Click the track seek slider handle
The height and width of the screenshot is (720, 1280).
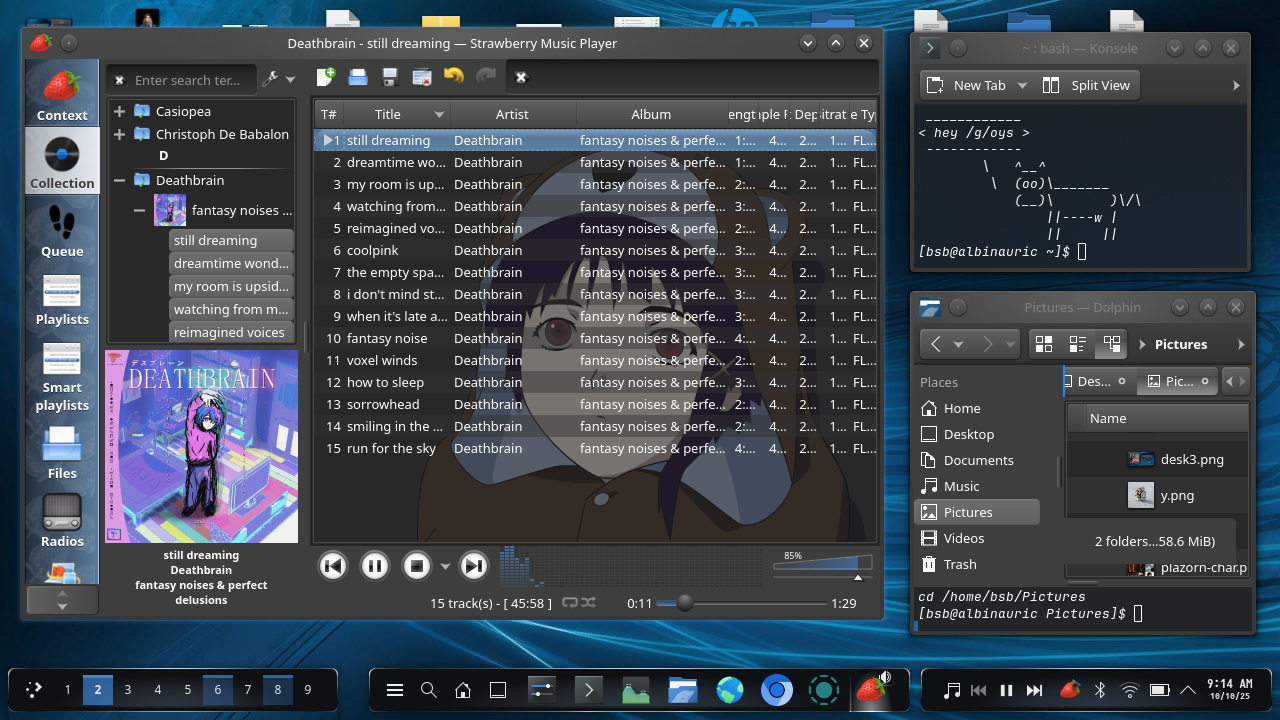point(685,603)
